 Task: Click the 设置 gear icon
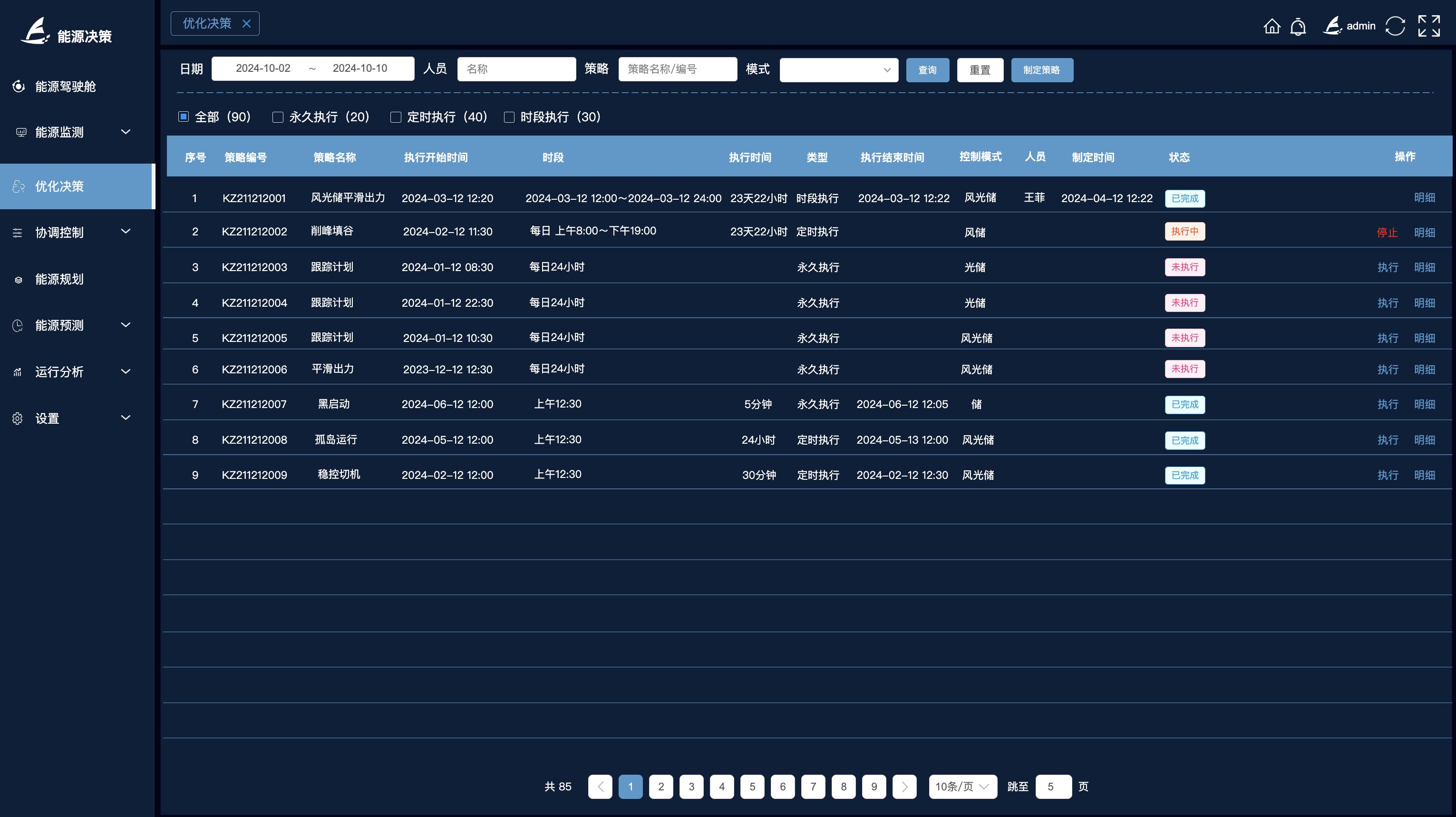click(x=18, y=418)
